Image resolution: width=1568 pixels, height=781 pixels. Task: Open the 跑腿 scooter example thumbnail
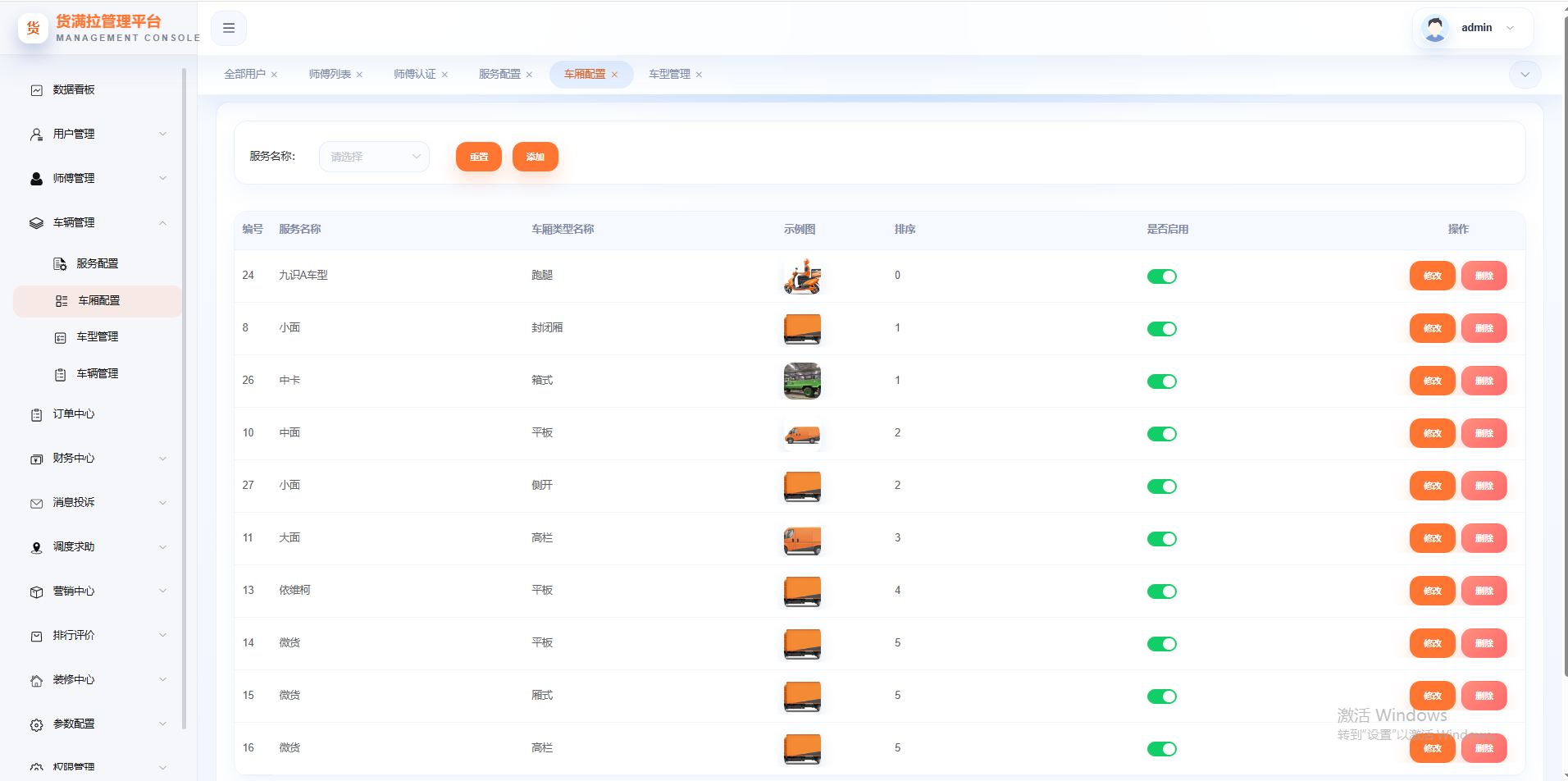802,276
